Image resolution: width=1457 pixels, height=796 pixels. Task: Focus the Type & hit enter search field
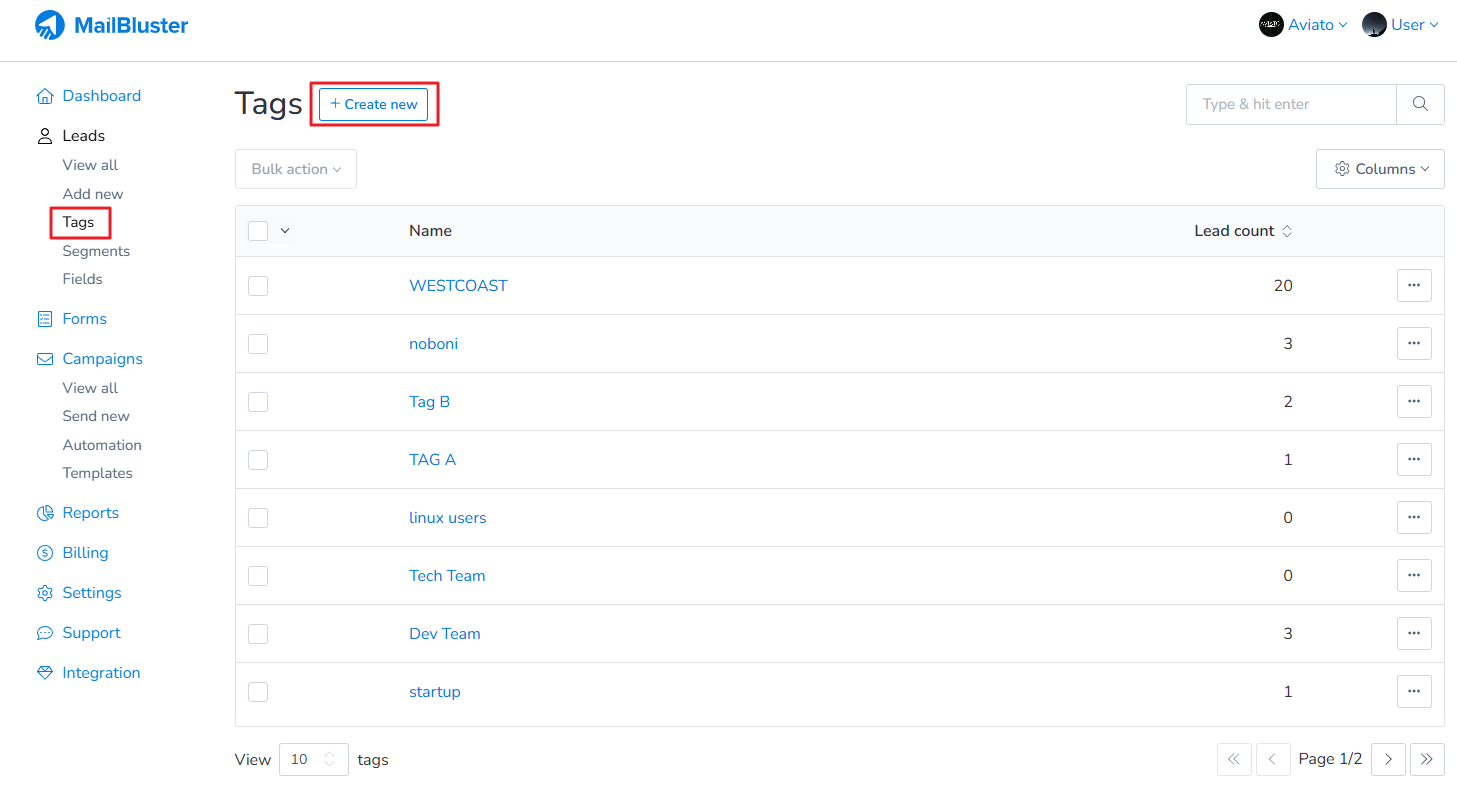(1290, 104)
